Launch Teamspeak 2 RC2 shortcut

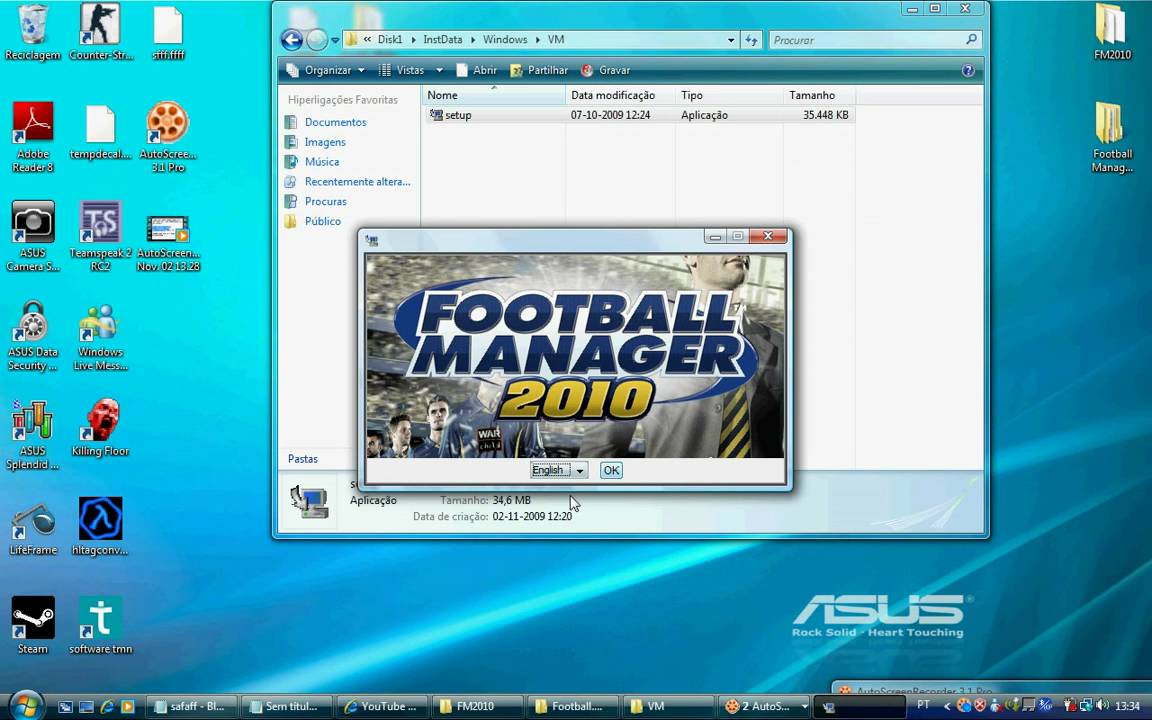tap(100, 234)
